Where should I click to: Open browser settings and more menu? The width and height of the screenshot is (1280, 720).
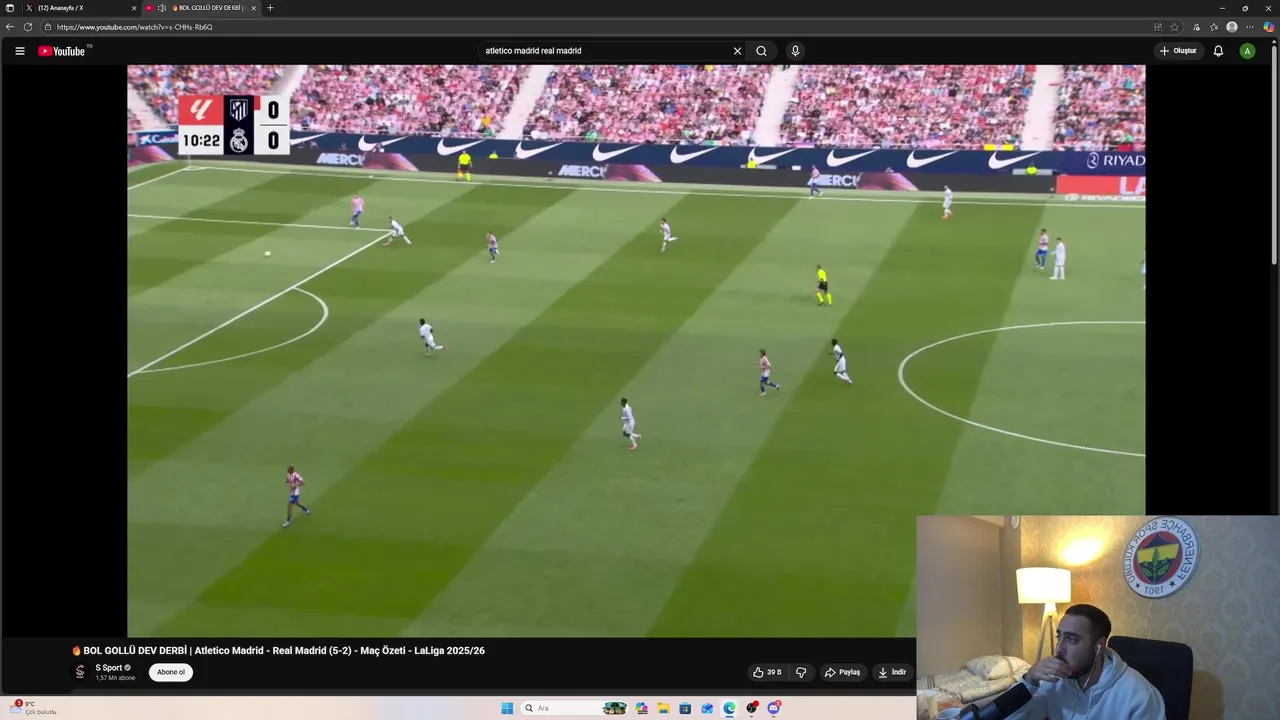(x=1250, y=27)
